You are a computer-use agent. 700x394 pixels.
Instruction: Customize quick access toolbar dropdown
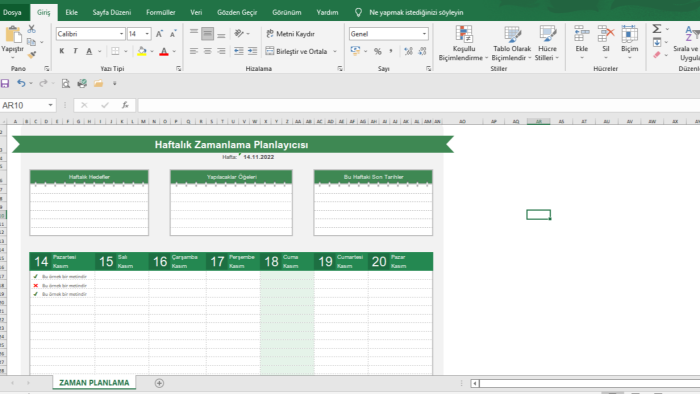pyautogui.click(x=115, y=83)
